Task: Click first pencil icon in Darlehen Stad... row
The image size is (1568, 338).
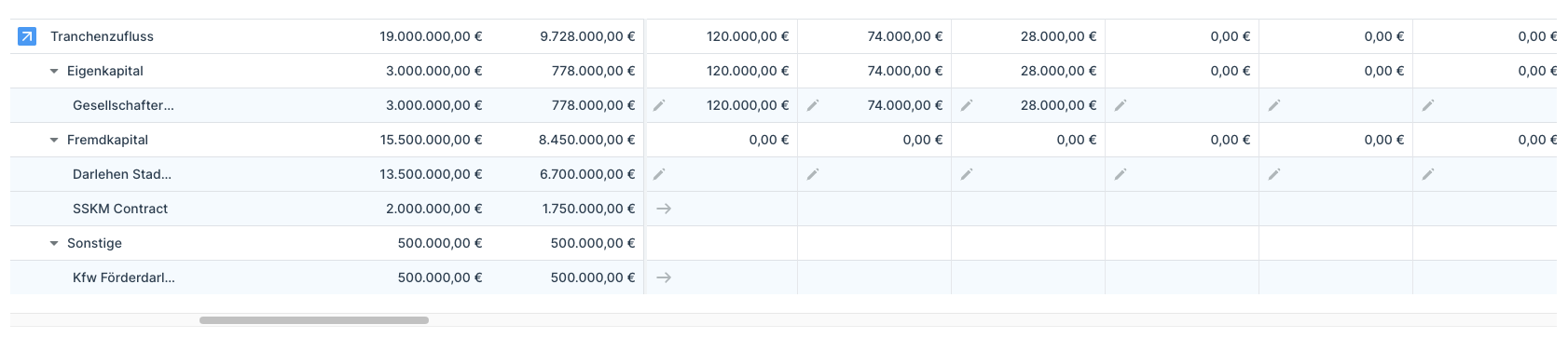Action: (x=659, y=174)
